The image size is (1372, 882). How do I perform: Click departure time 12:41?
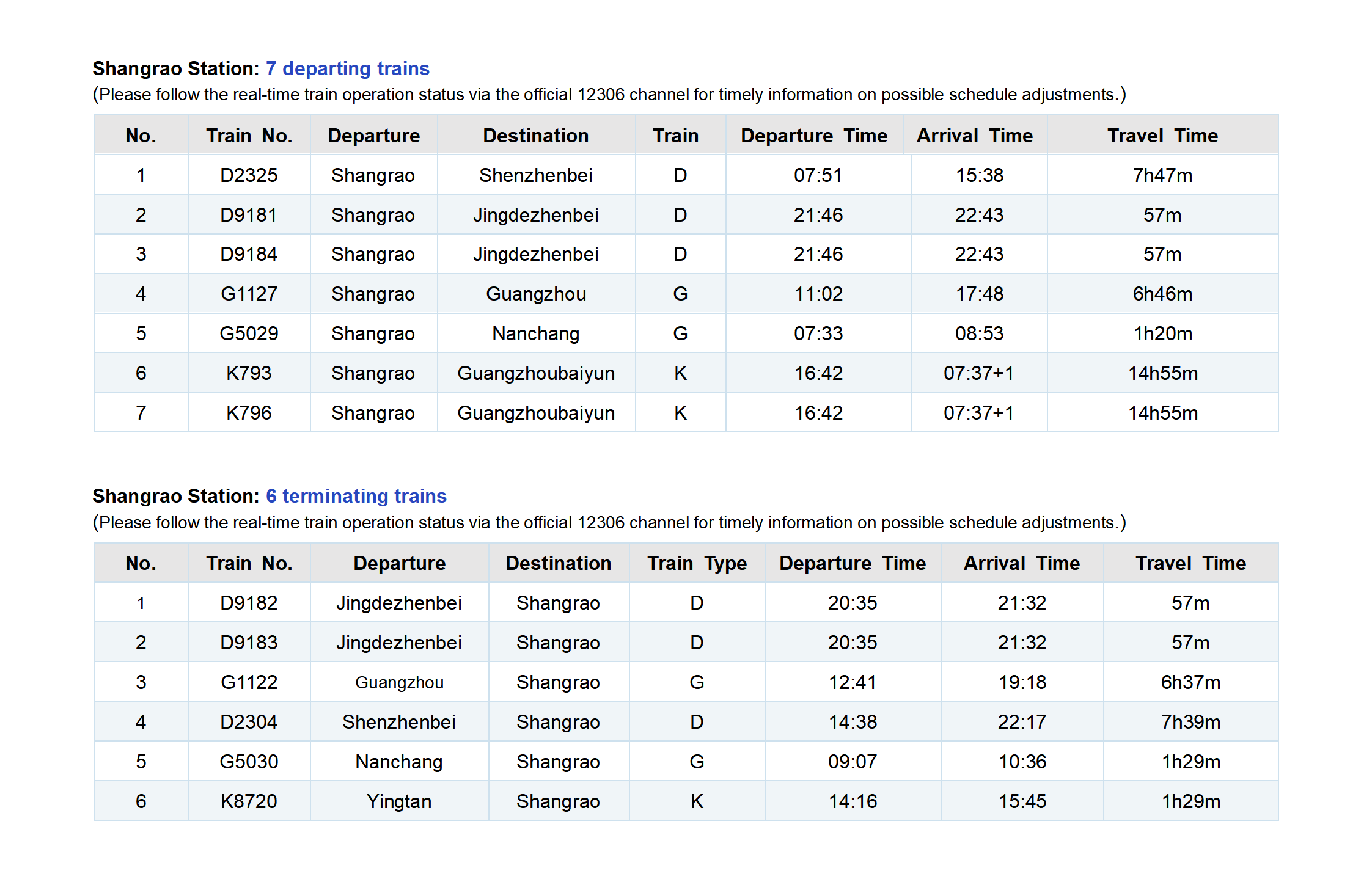[x=853, y=682]
